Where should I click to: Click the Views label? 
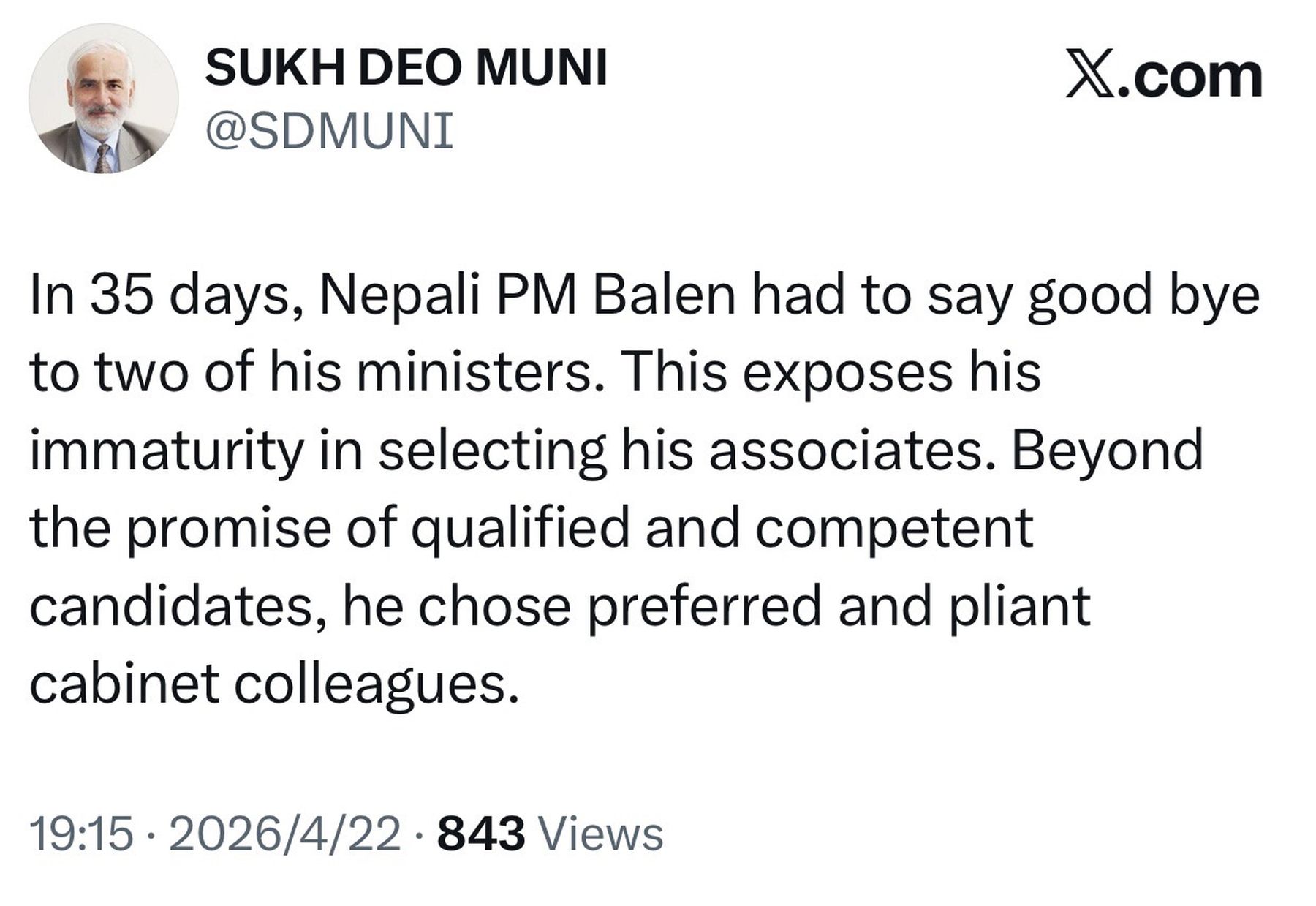tap(600, 834)
